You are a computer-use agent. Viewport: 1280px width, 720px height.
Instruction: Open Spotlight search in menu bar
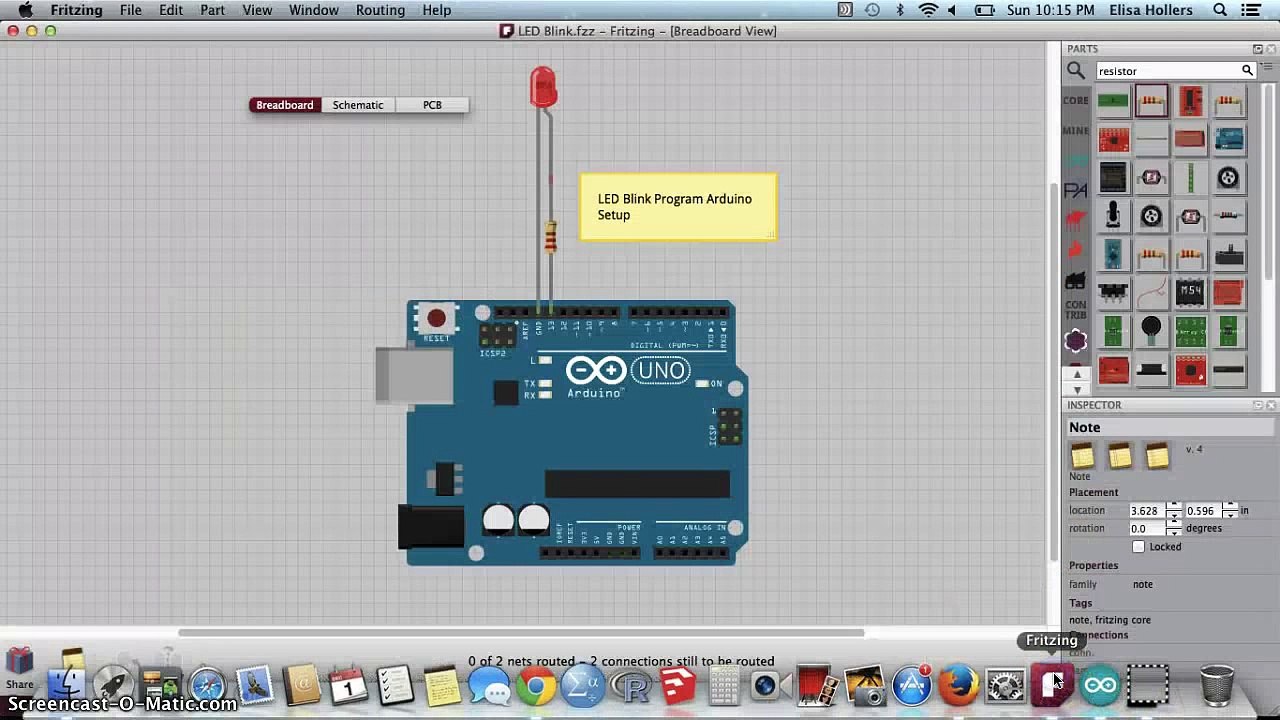[1220, 10]
